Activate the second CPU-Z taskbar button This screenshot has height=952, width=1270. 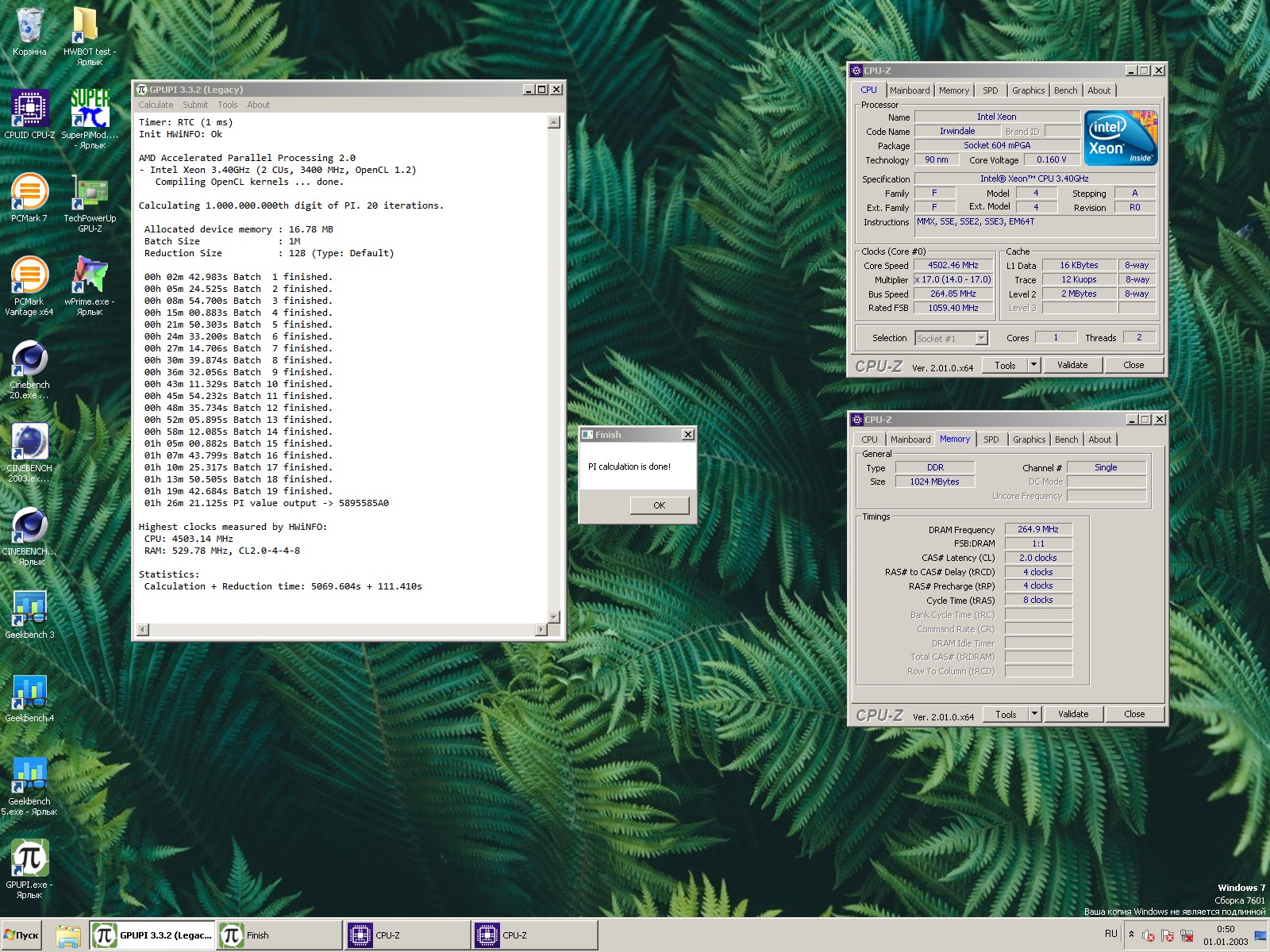coord(535,935)
